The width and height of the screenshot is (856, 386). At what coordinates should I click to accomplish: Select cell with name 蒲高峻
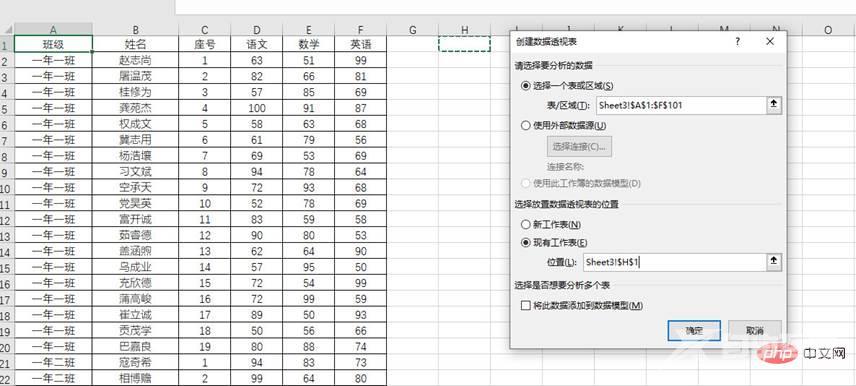[135, 299]
